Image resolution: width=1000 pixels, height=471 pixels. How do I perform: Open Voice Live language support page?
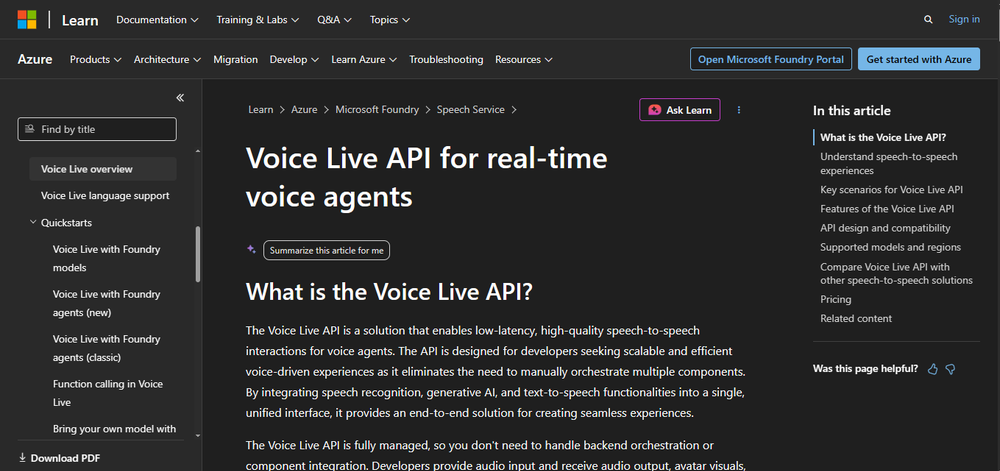point(105,196)
